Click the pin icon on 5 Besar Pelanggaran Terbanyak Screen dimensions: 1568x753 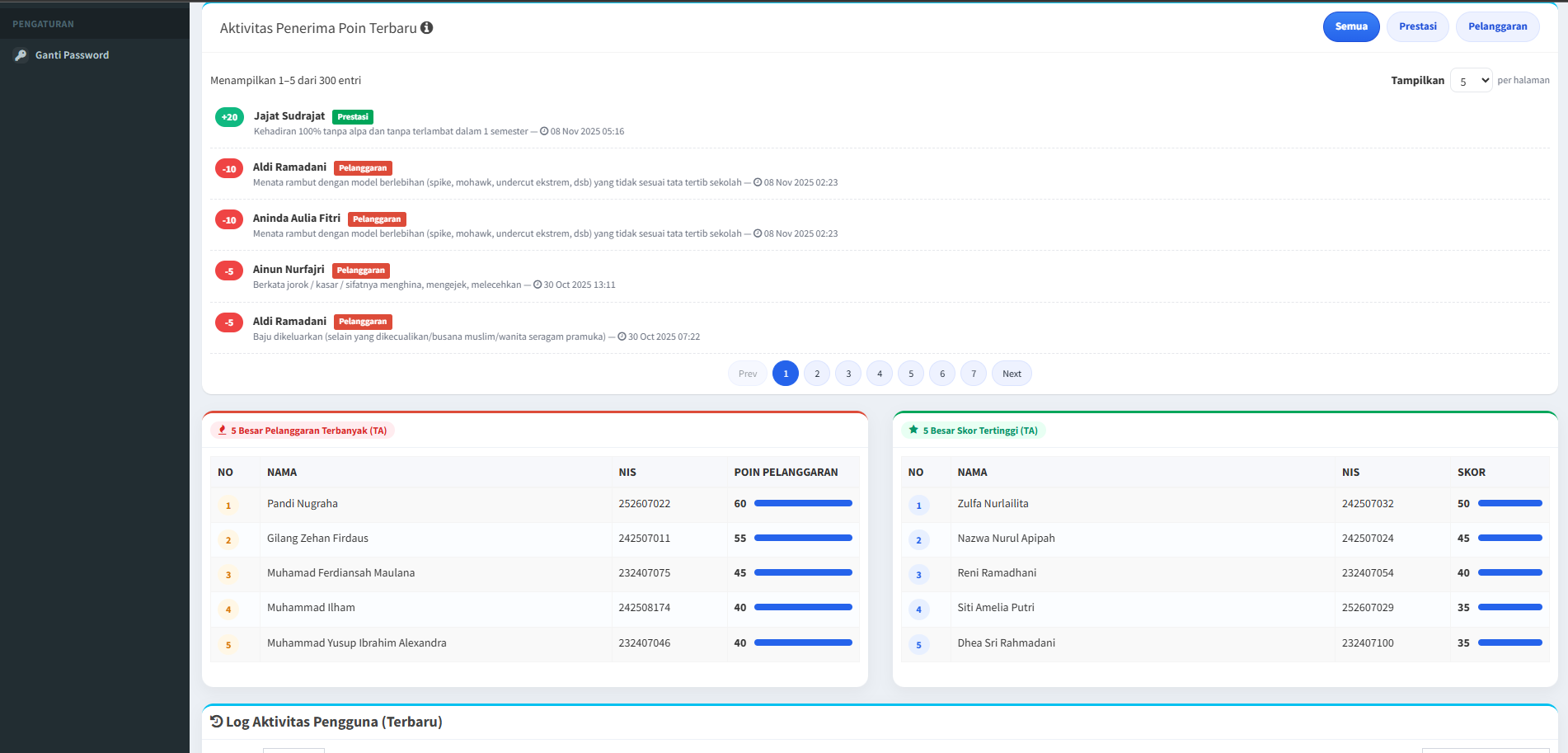coord(223,430)
